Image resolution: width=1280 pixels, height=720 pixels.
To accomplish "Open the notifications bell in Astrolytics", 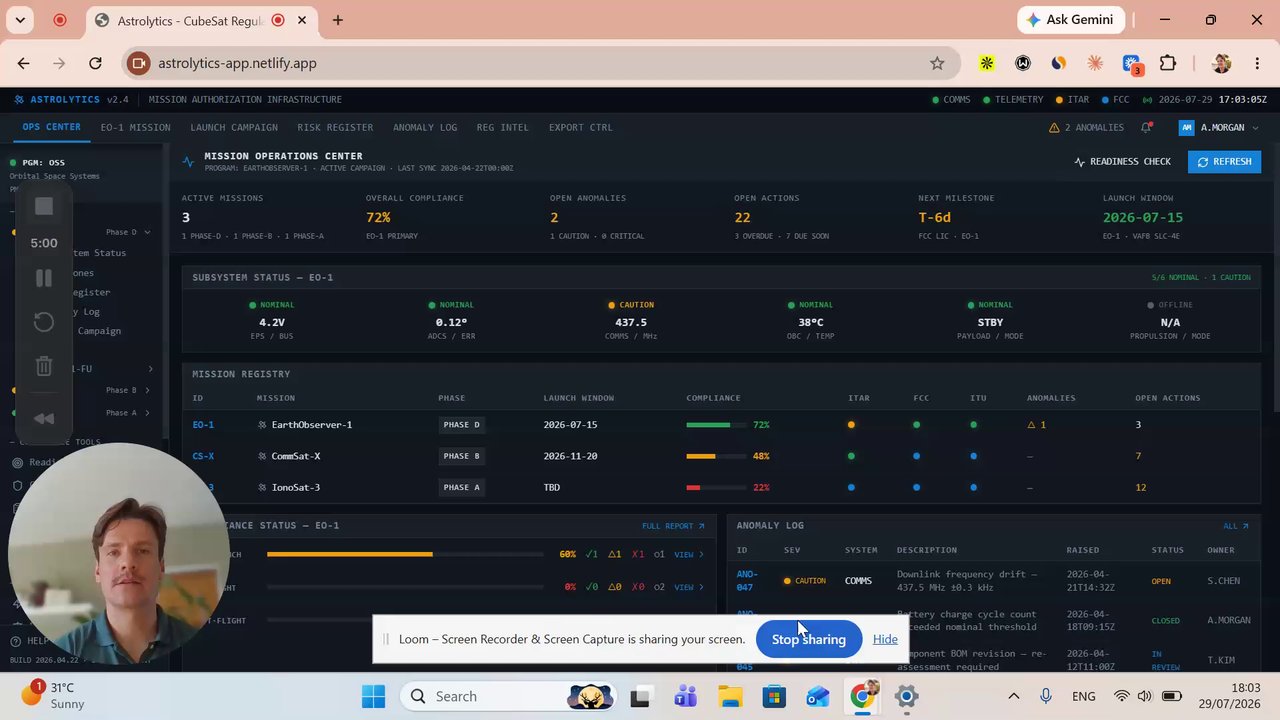I will click(1147, 127).
